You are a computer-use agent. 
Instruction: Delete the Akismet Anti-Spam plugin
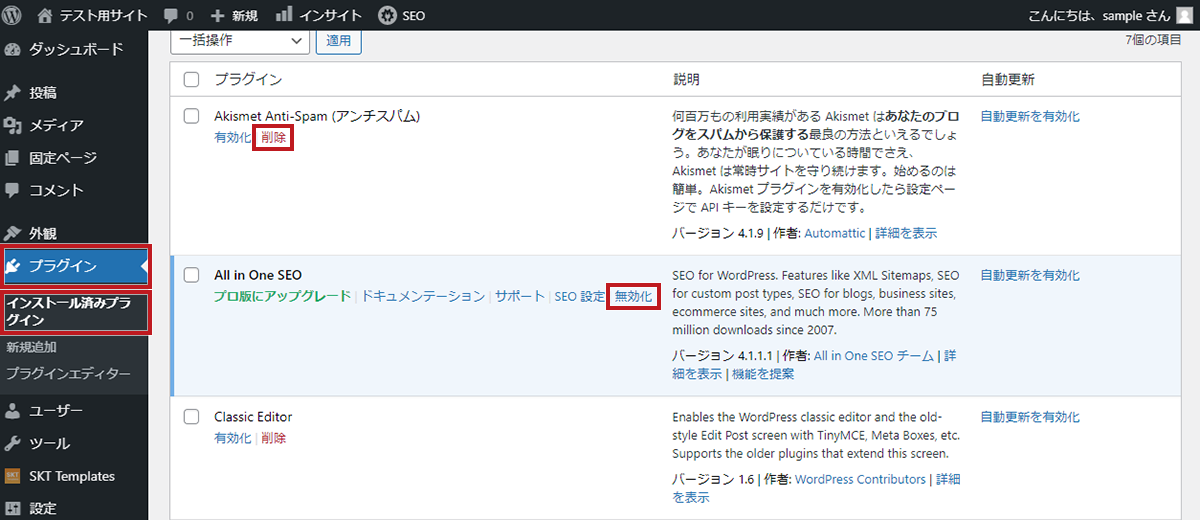[273, 138]
